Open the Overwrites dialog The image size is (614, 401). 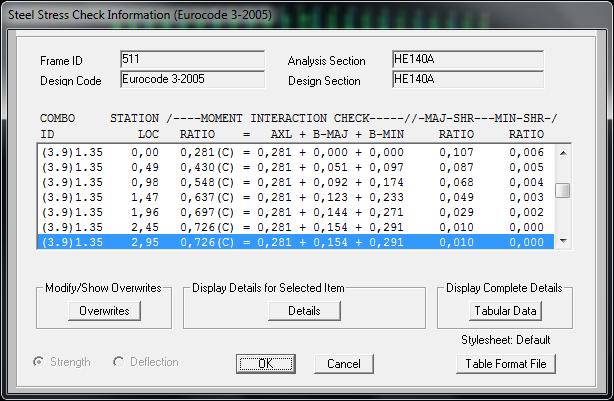104,311
